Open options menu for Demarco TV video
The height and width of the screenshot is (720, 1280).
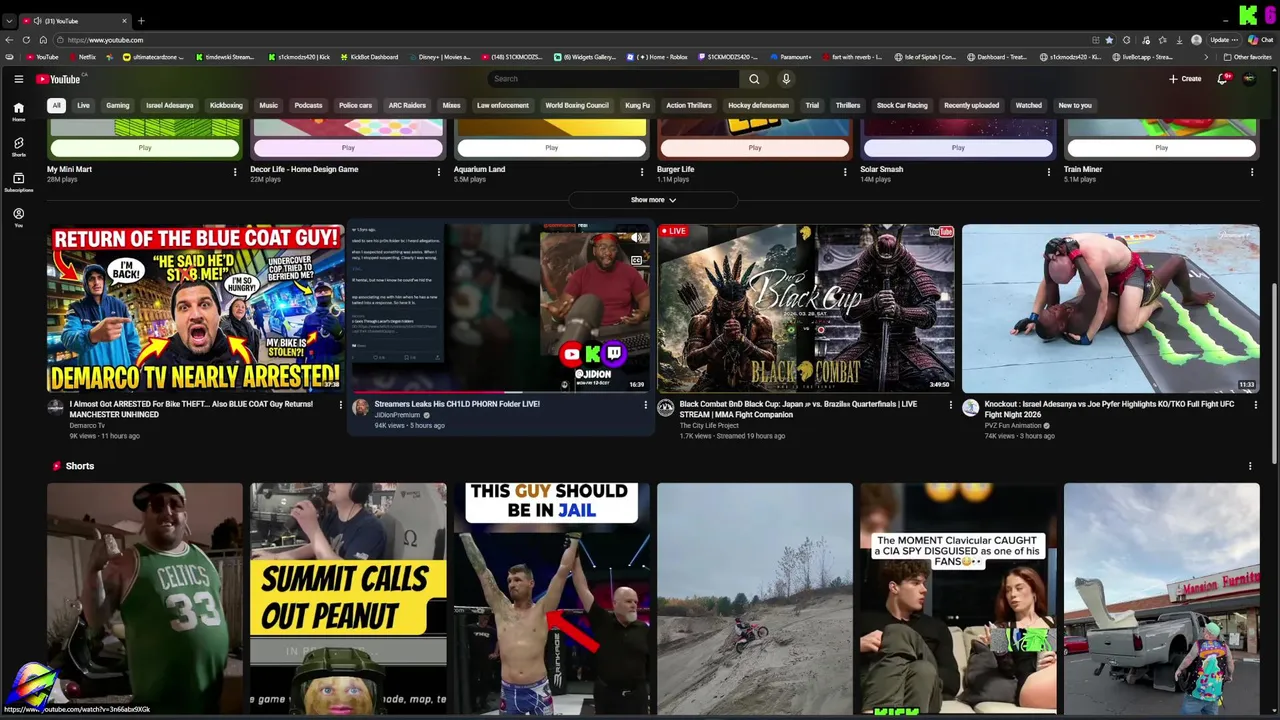click(x=340, y=405)
